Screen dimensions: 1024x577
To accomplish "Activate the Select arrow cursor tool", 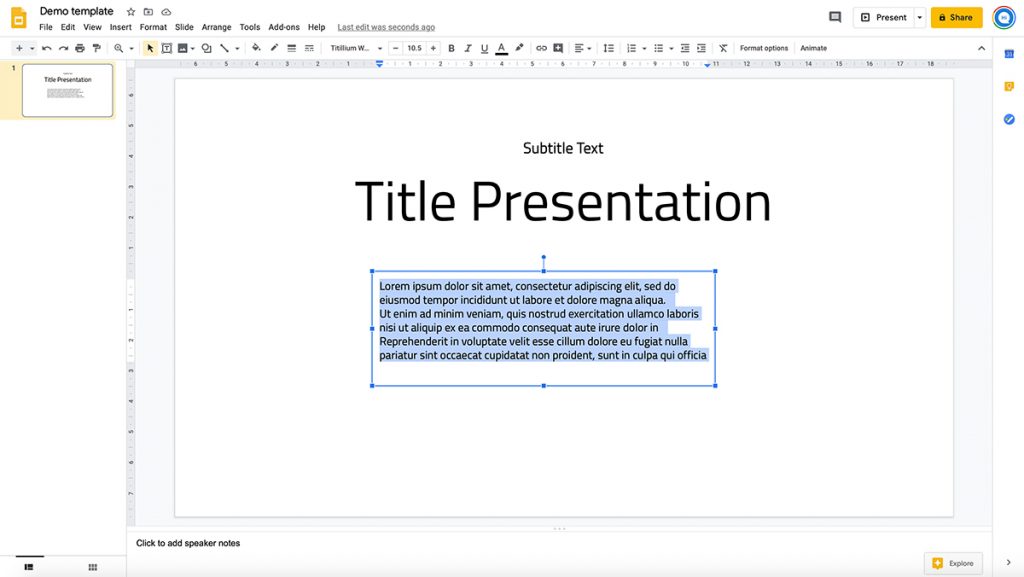I will click(150, 48).
